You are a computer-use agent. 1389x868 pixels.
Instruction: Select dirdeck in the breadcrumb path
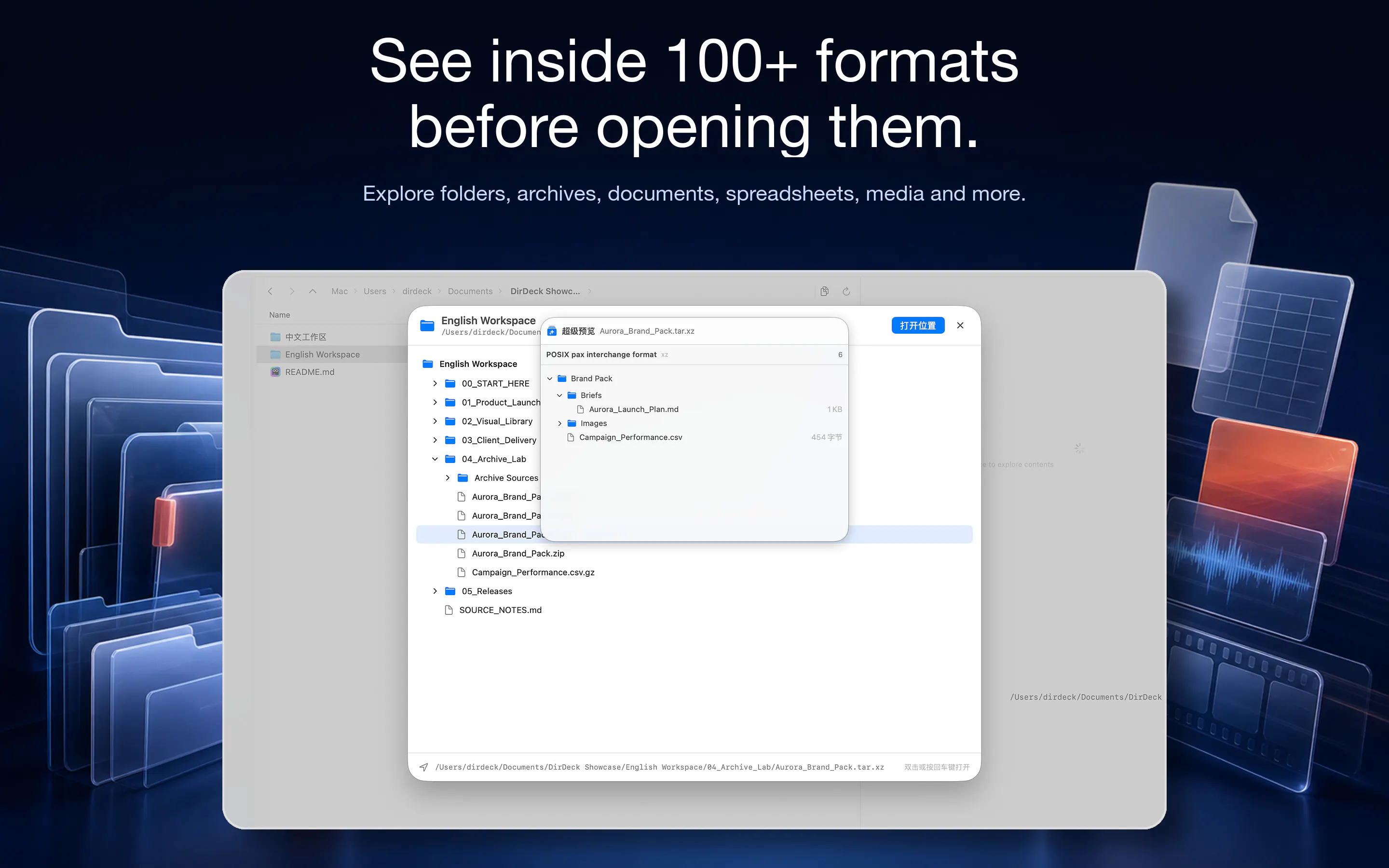click(x=417, y=291)
